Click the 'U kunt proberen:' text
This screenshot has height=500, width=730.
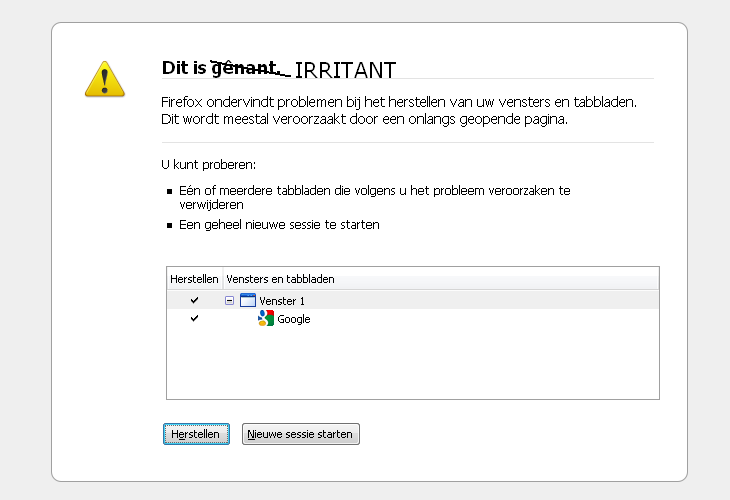point(209,165)
